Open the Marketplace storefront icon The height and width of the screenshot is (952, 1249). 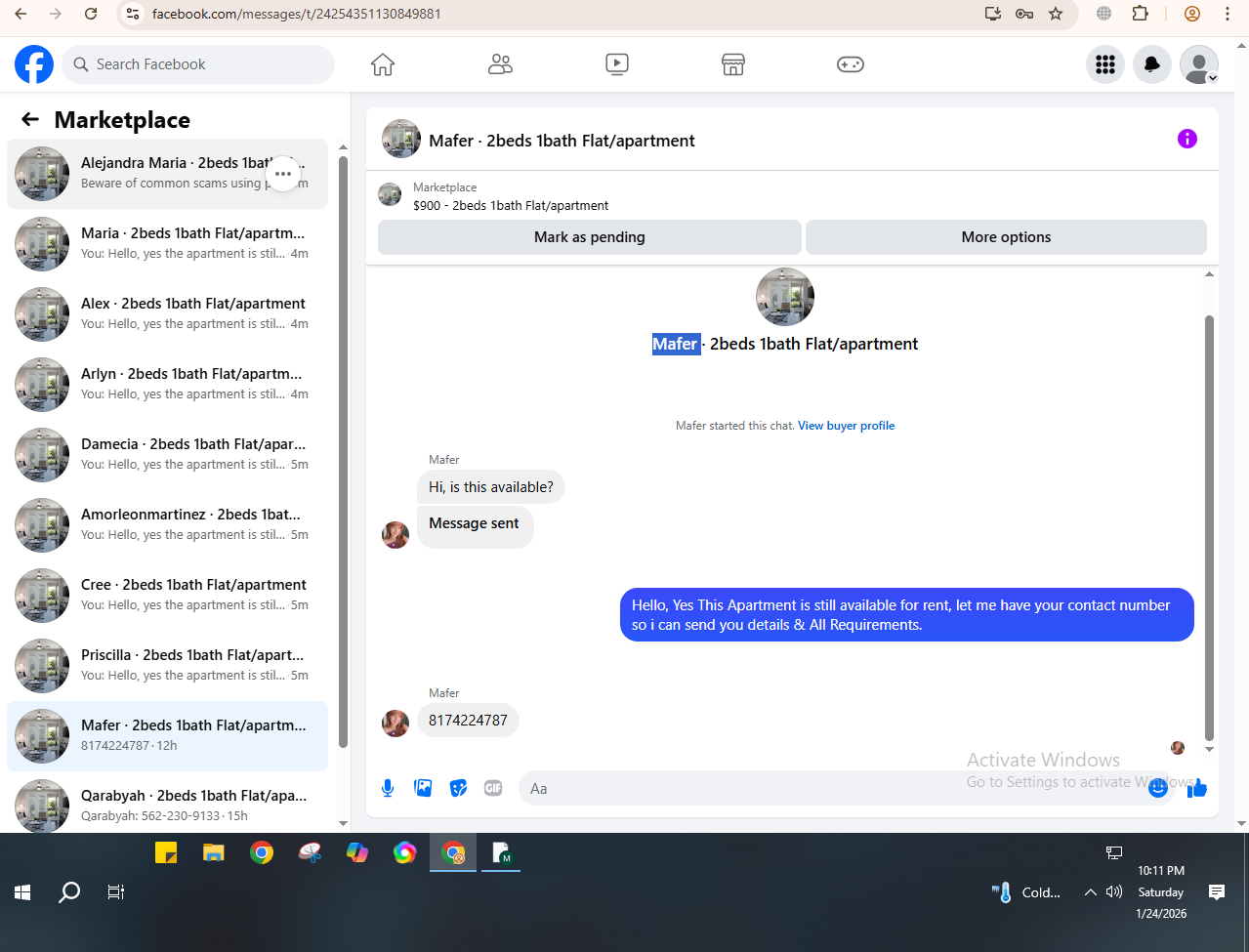(x=733, y=64)
